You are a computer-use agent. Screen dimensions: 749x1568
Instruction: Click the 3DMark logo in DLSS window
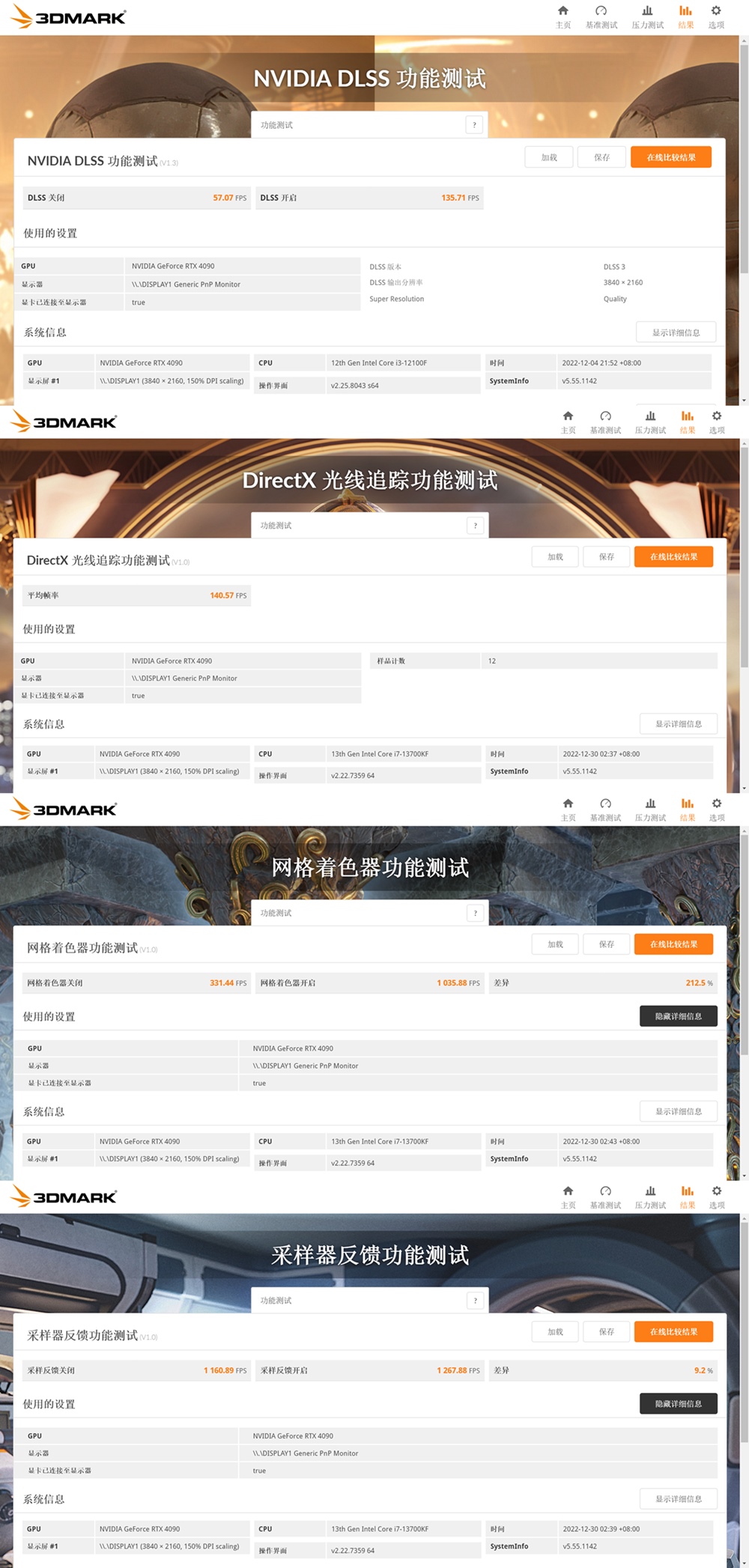click(68, 16)
